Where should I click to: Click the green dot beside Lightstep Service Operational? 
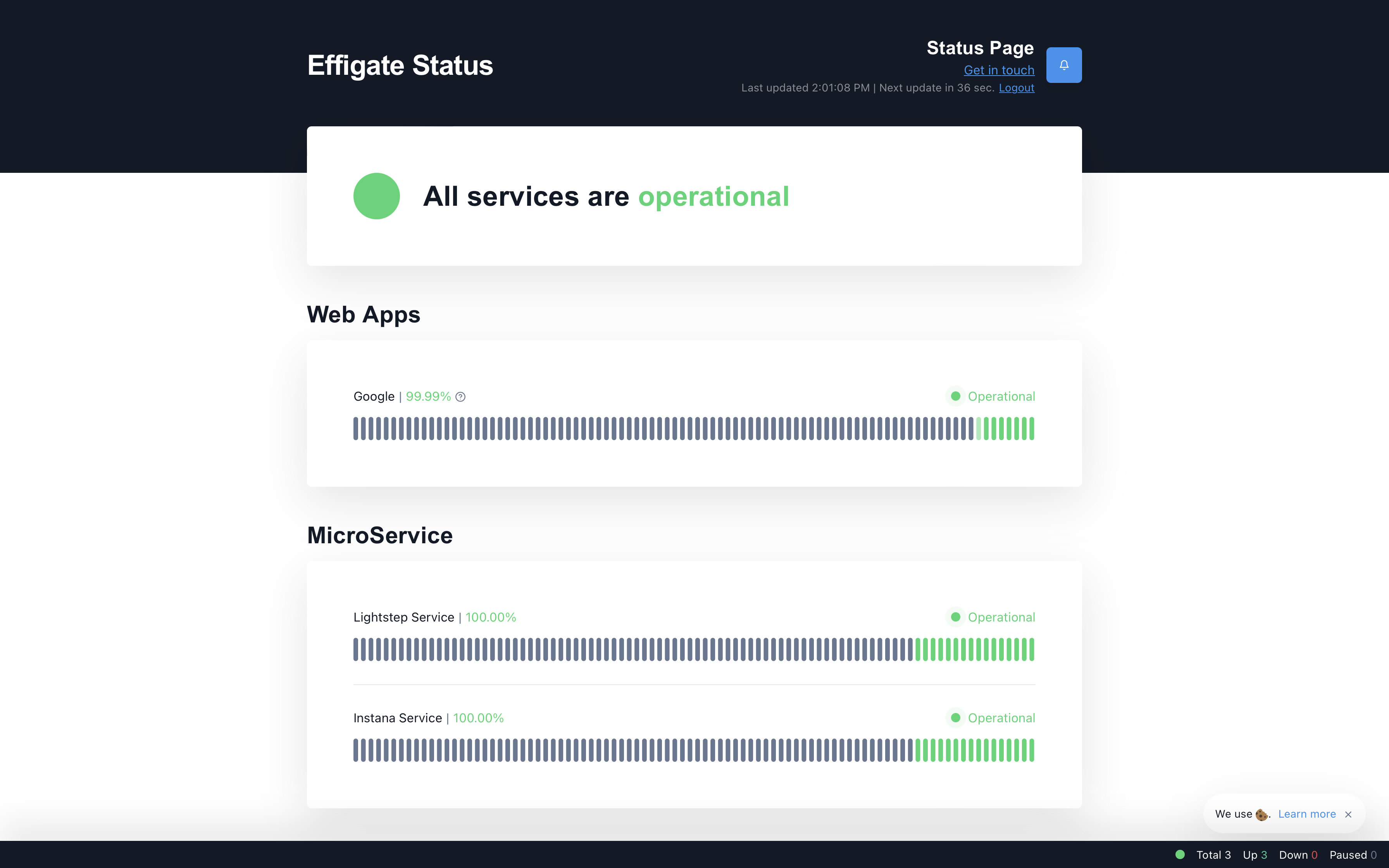point(956,617)
